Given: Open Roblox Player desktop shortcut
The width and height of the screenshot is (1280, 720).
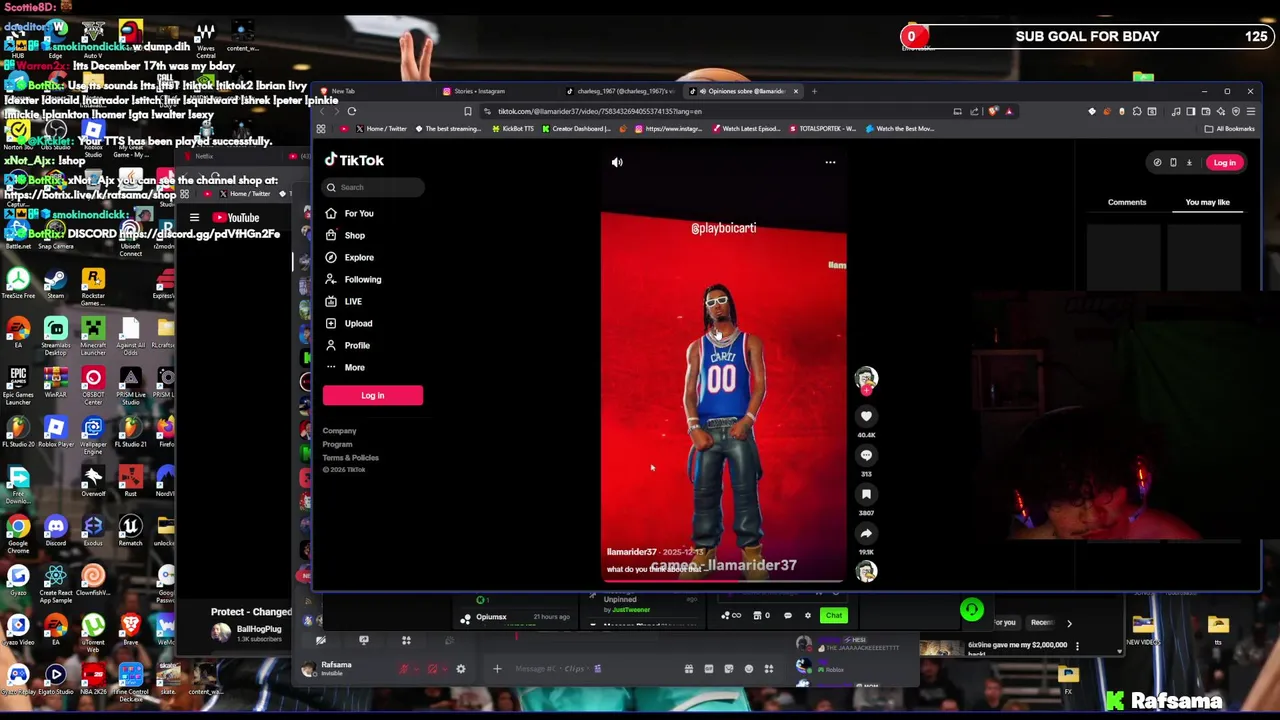Looking at the screenshot, I should (55, 432).
